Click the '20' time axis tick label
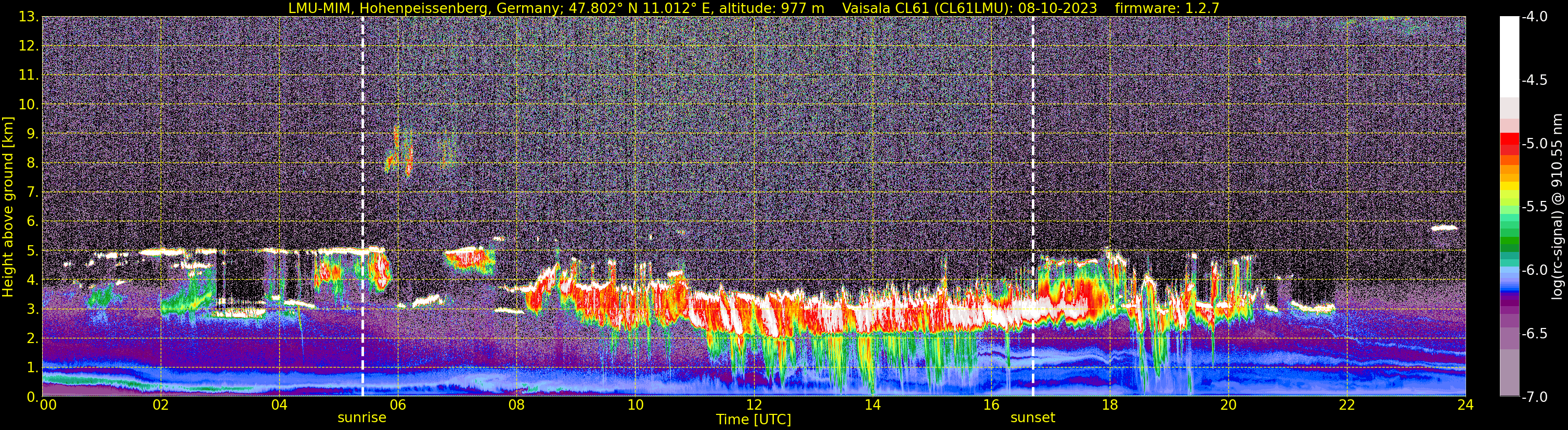The image size is (1568, 430). click(x=1228, y=405)
